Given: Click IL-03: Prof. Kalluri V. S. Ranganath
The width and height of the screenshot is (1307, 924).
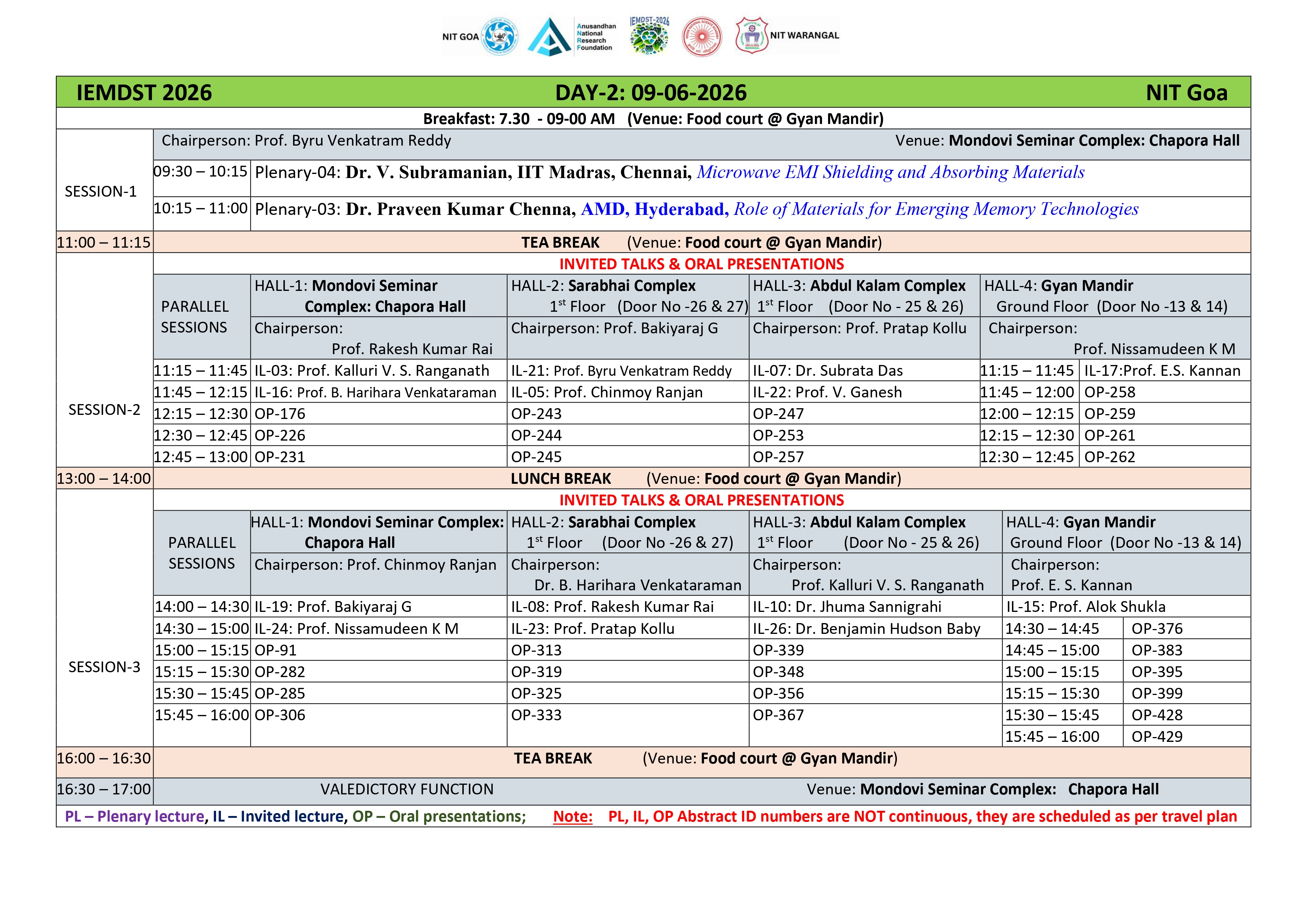Looking at the screenshot, I should click(372, 371).
